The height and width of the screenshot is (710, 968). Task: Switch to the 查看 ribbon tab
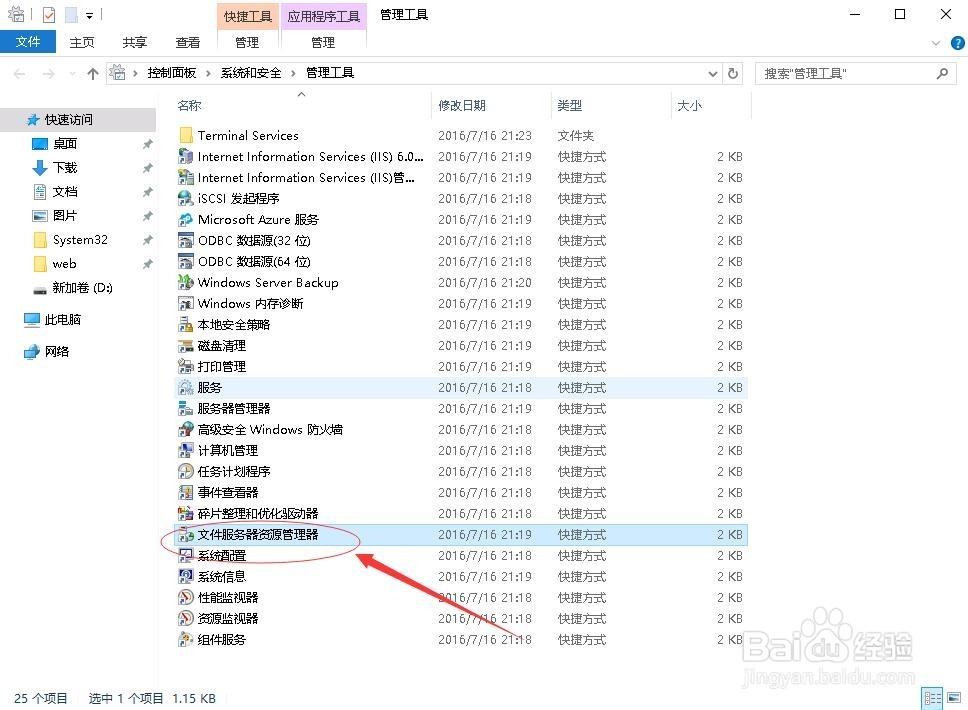(187, 42)
